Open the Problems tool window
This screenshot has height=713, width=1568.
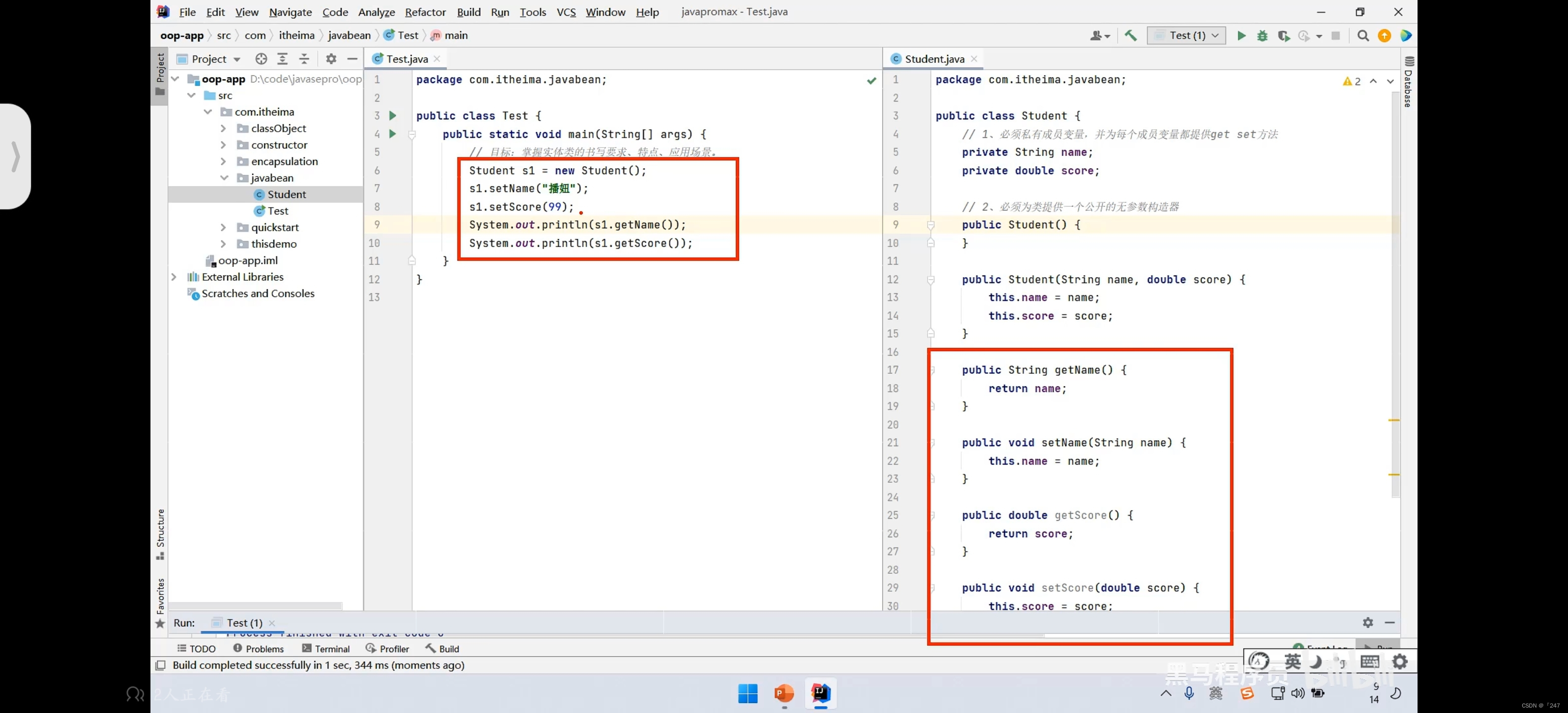coord(258,649)
